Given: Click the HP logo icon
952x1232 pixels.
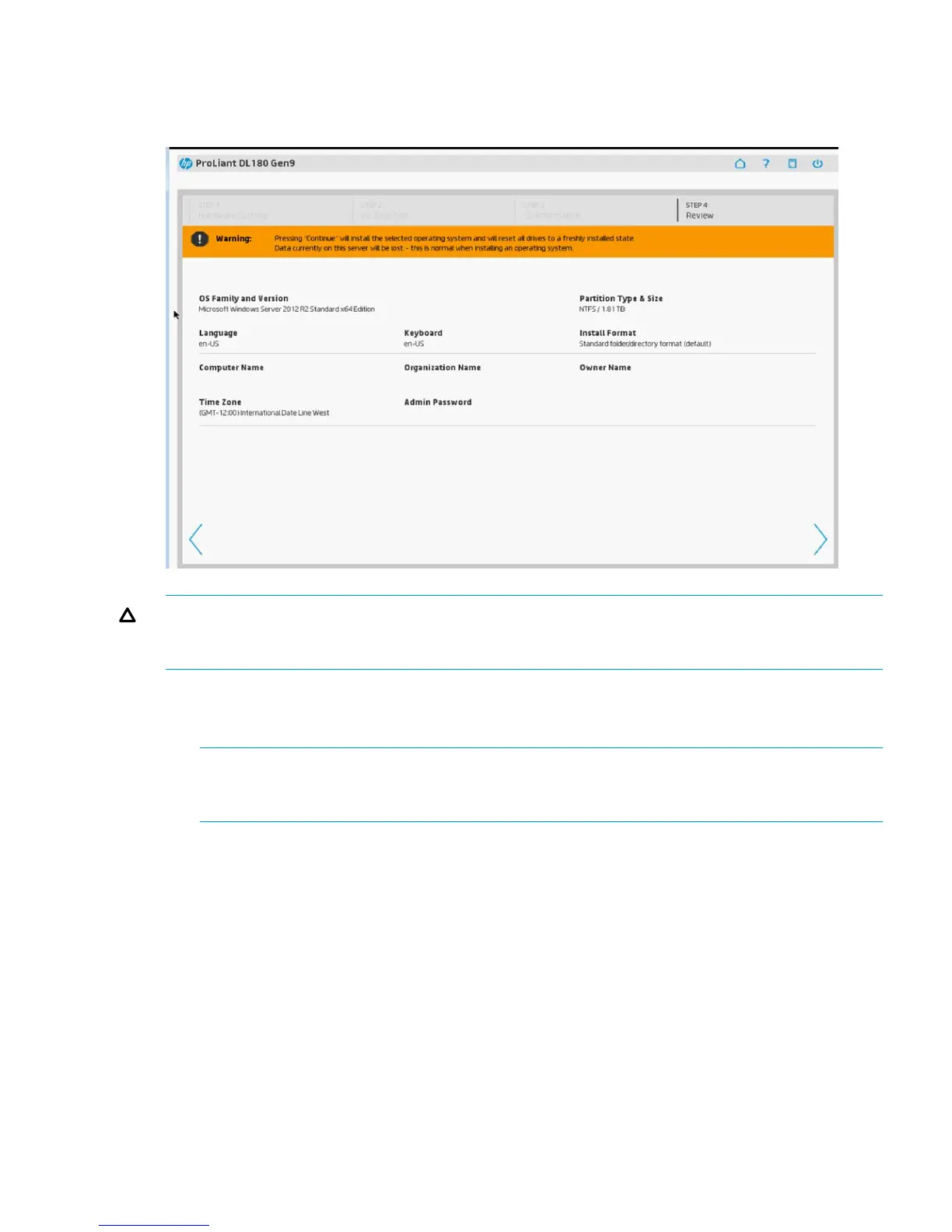Looking at the screenshot, I should 186,163.
